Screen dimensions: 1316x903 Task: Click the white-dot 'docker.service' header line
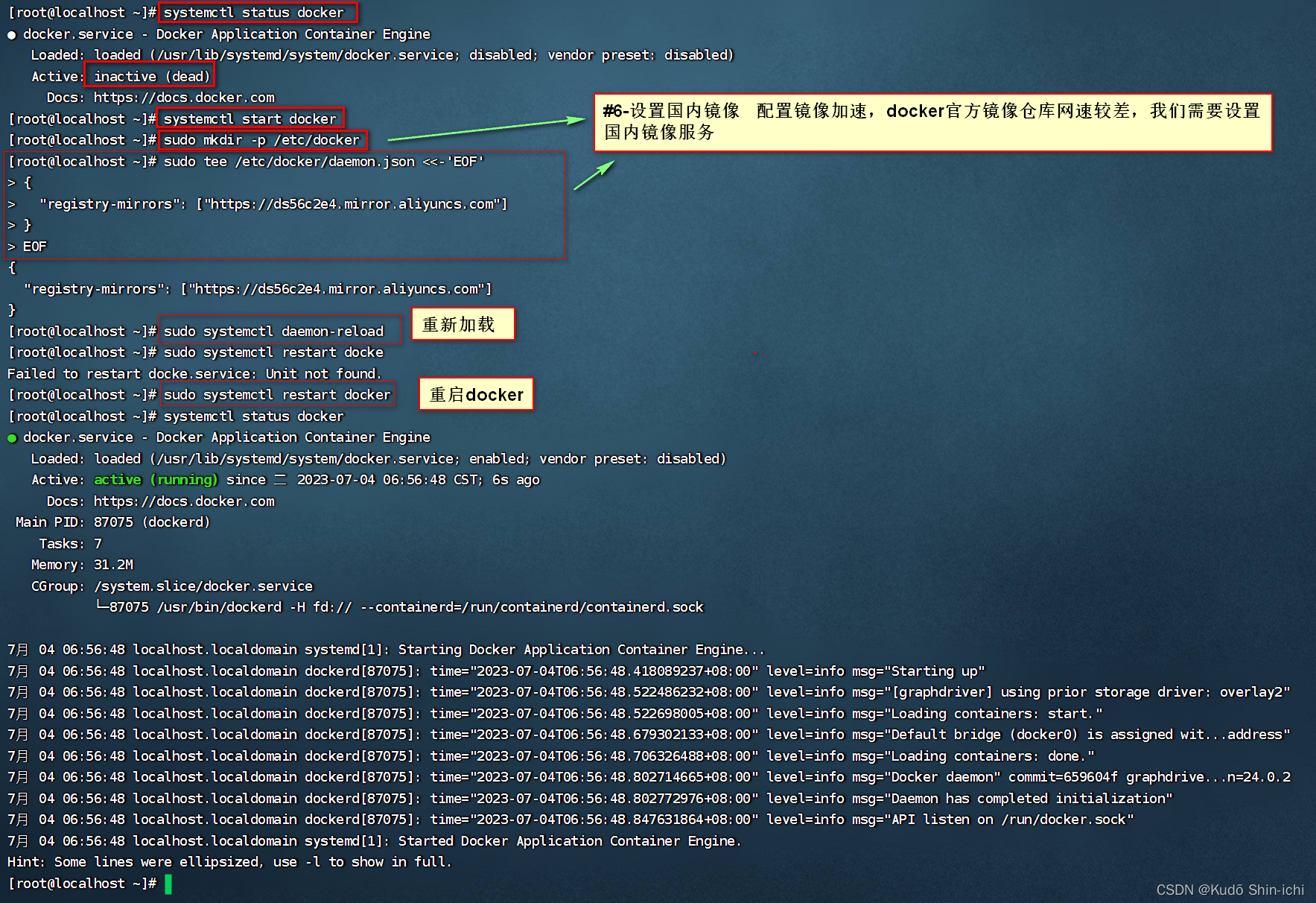(219, 34)
